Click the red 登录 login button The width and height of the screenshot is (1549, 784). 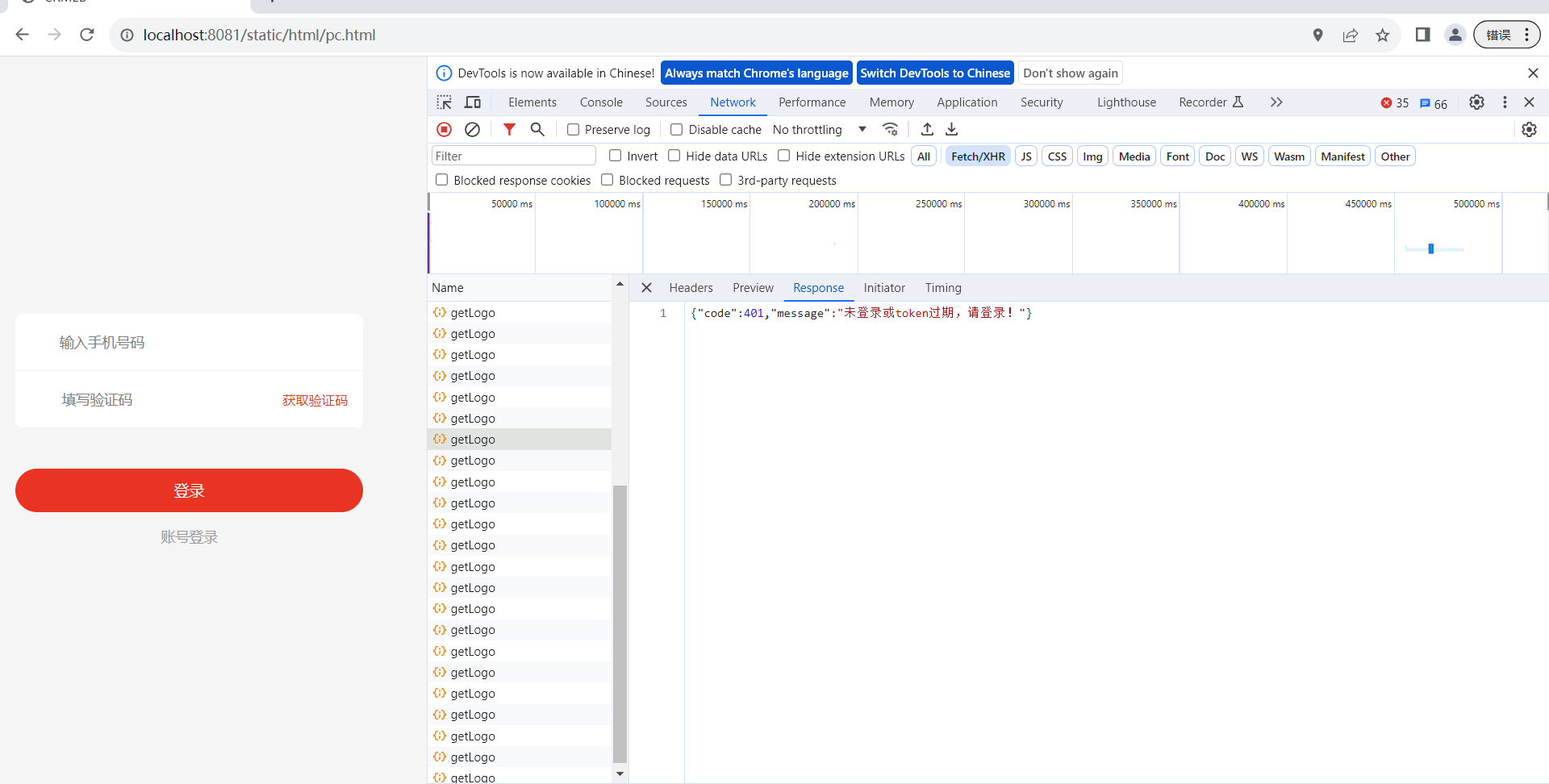(189, 490)
